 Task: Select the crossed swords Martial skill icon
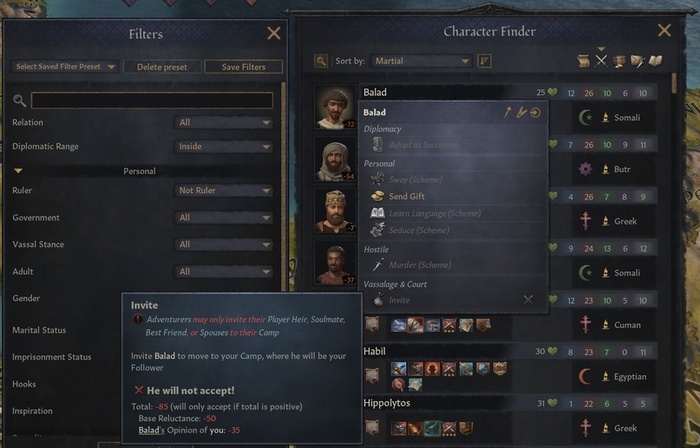tap(601, 61)
